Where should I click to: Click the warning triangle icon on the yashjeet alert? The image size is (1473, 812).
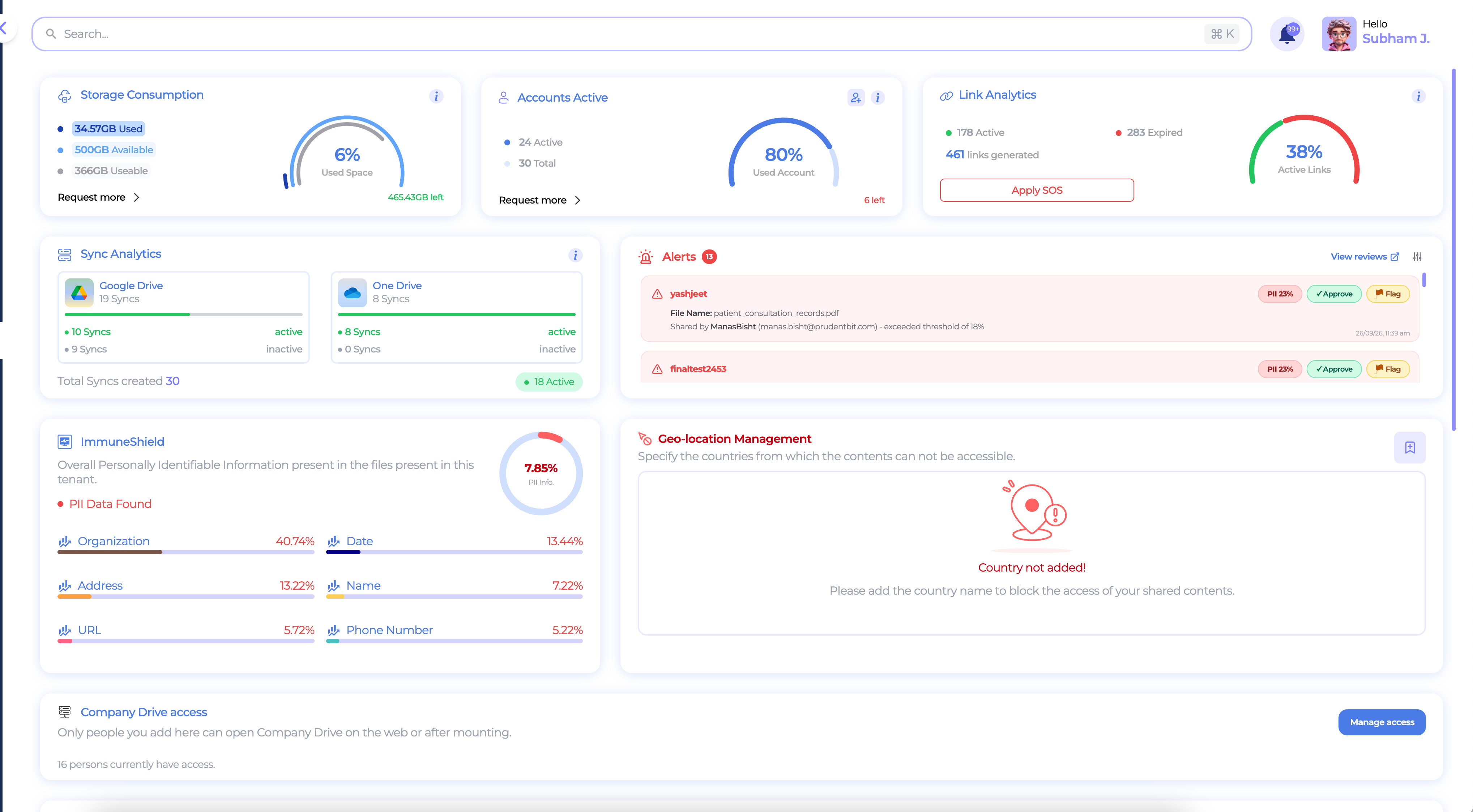(657, 294)
